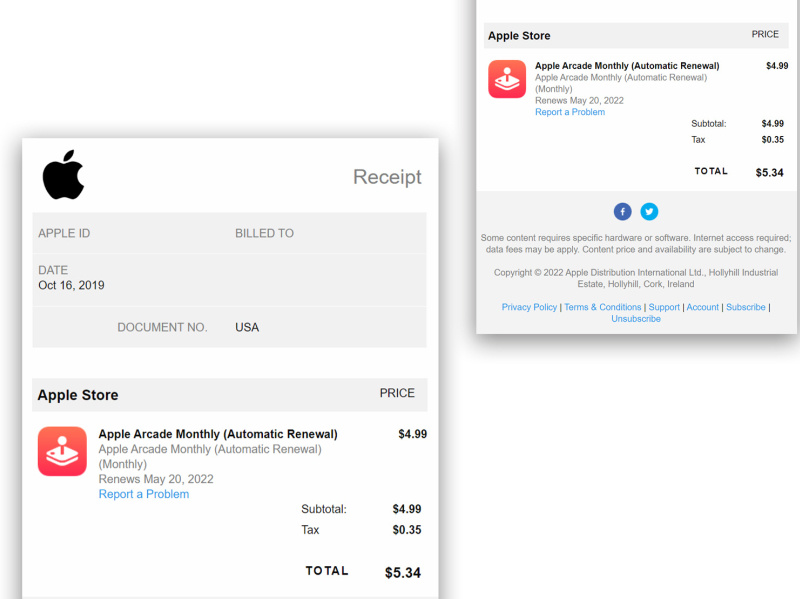Follow the Support link in the footer
The width and height of the screenshot is (800, 599).
click(664, 307)
